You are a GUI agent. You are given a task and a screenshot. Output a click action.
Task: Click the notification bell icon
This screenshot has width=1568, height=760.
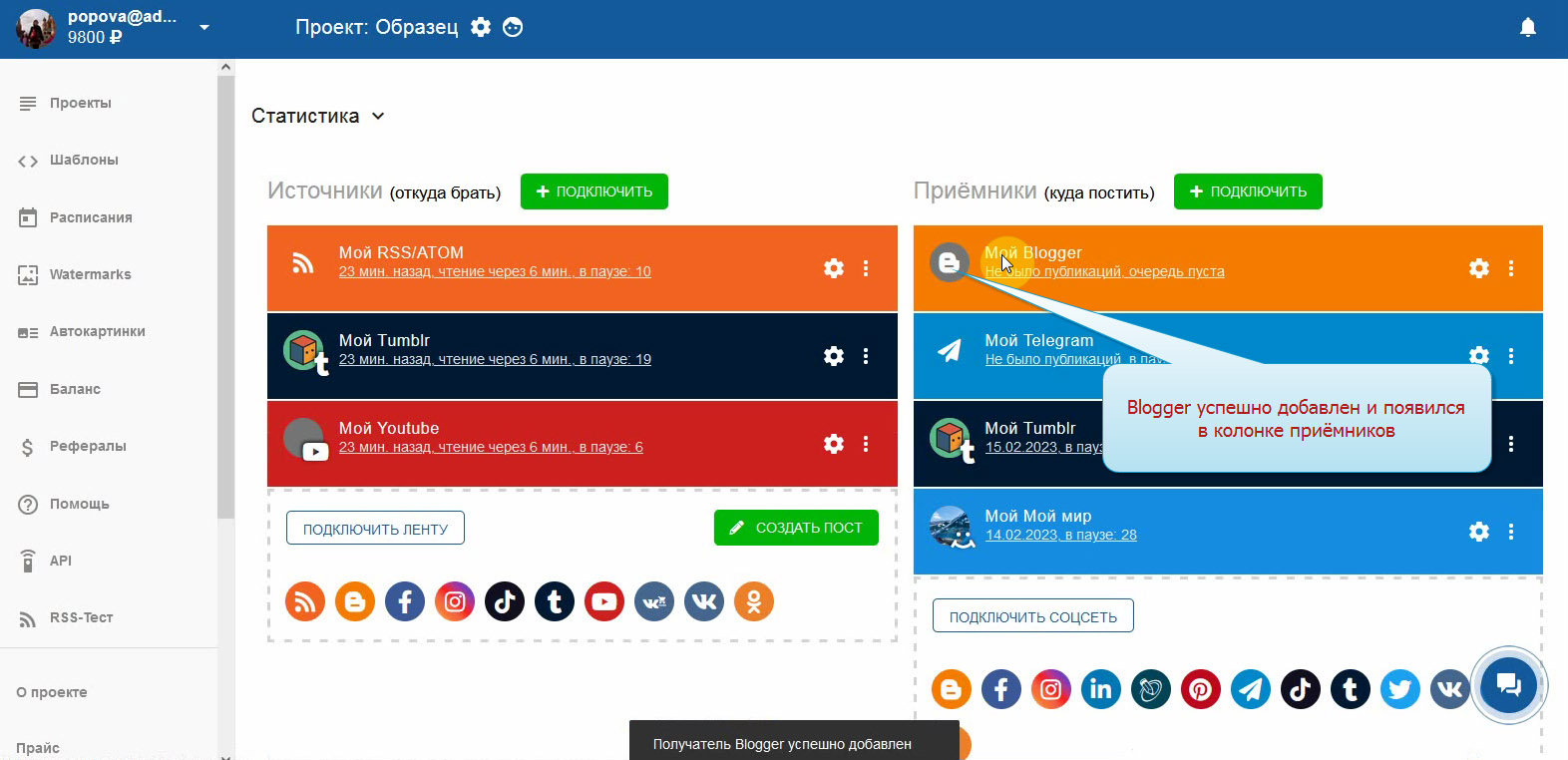[1527, 28]
